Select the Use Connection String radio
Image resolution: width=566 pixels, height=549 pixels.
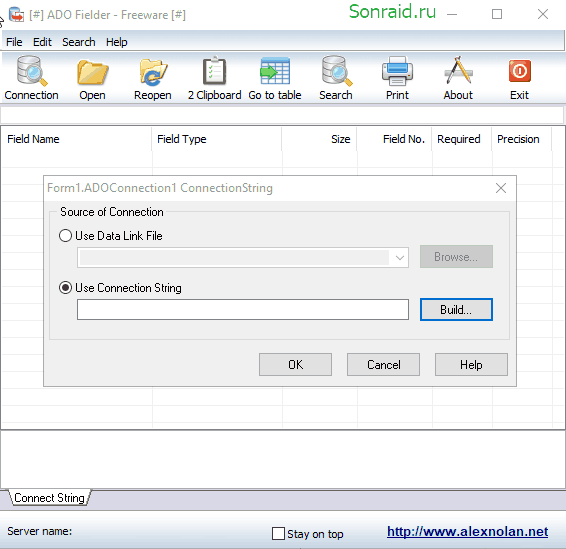click(x=65, y=288)
